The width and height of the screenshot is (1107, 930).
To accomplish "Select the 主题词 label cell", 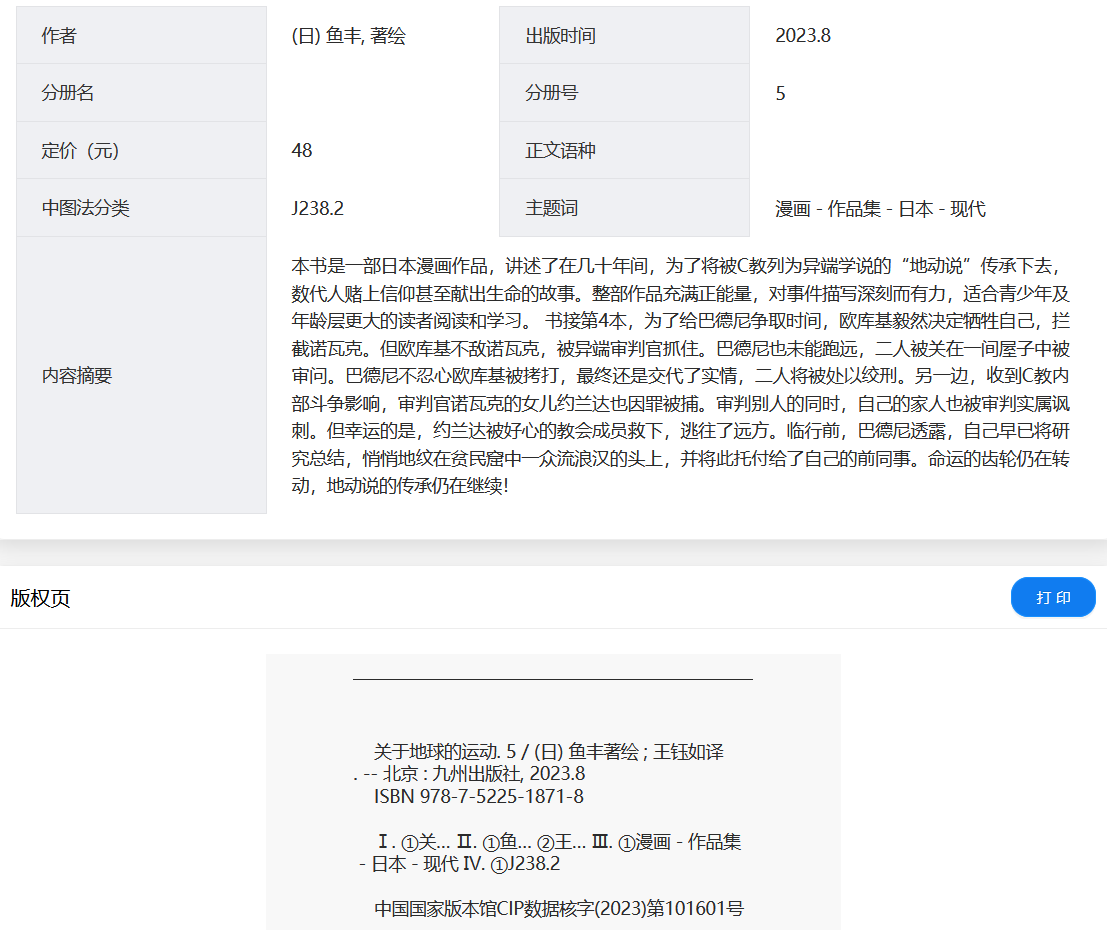I will pyautogui.click(x=624, y=208).
